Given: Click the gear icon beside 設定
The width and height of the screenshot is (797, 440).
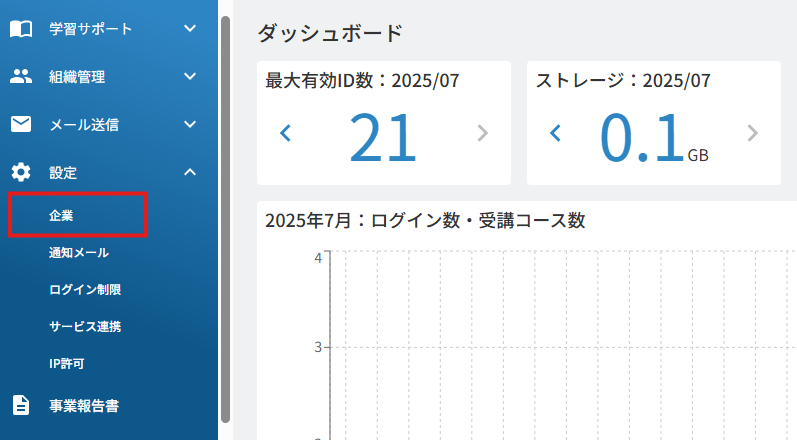Looking at the screenshot, I should [x=21, y=172].
